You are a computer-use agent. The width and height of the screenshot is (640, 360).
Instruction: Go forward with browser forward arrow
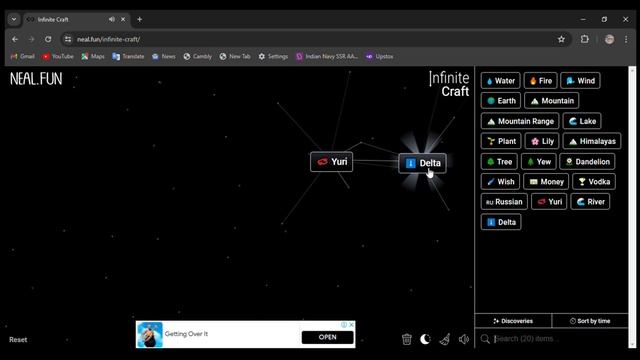(31, 39)
